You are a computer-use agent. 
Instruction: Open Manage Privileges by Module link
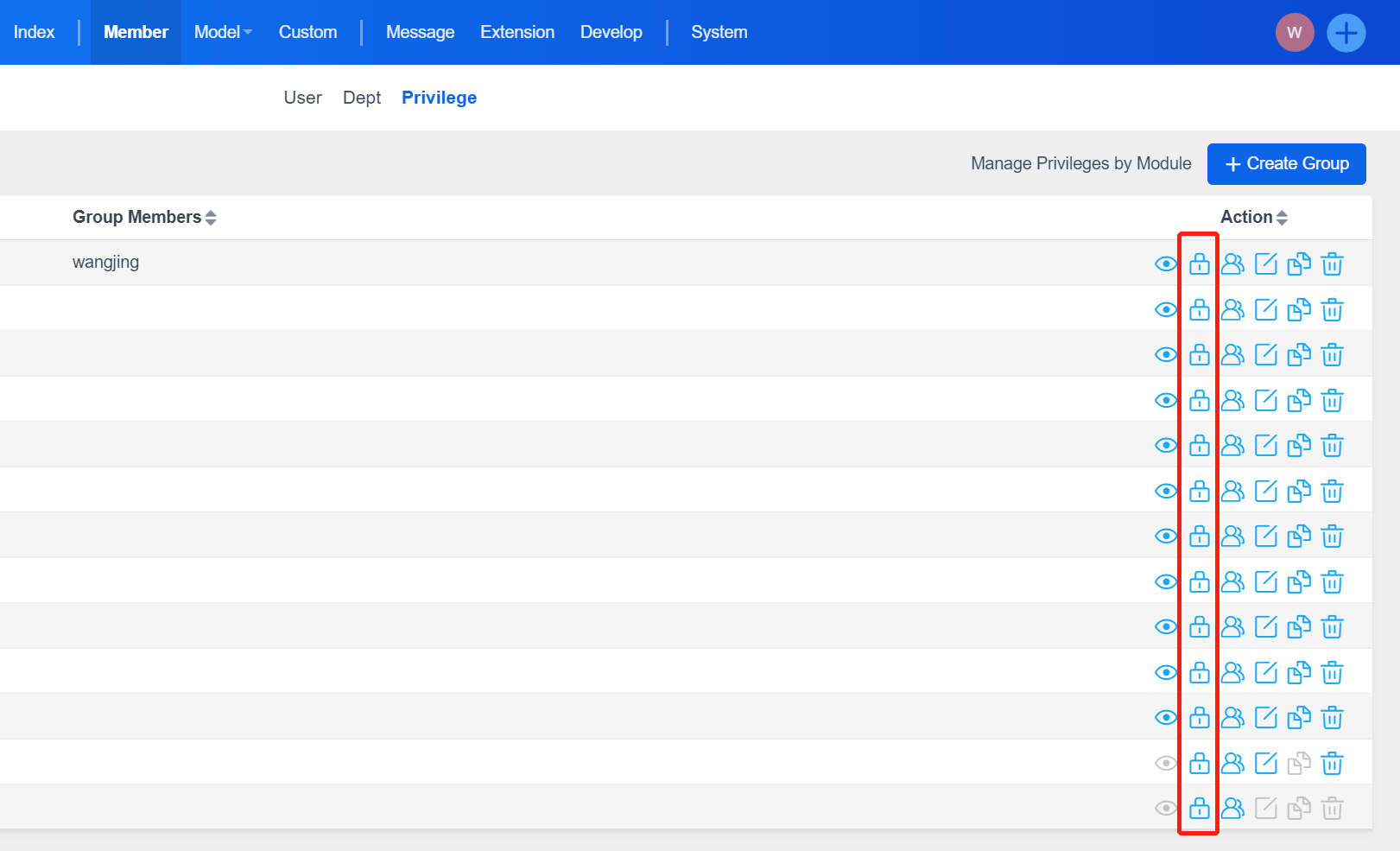[1080, 163]
